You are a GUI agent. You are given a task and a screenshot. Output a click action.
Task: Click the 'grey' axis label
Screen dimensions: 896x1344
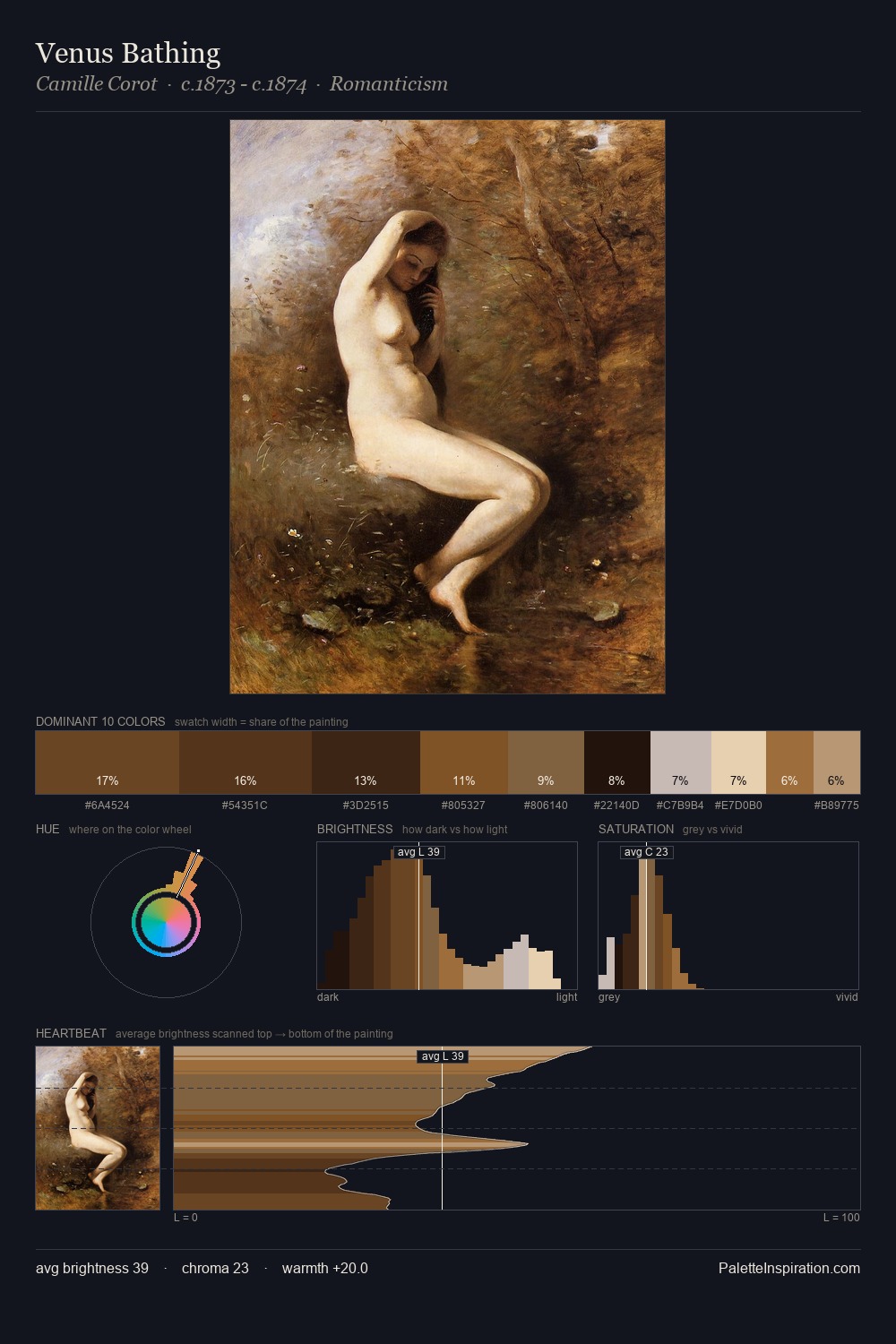coord(609,997)
